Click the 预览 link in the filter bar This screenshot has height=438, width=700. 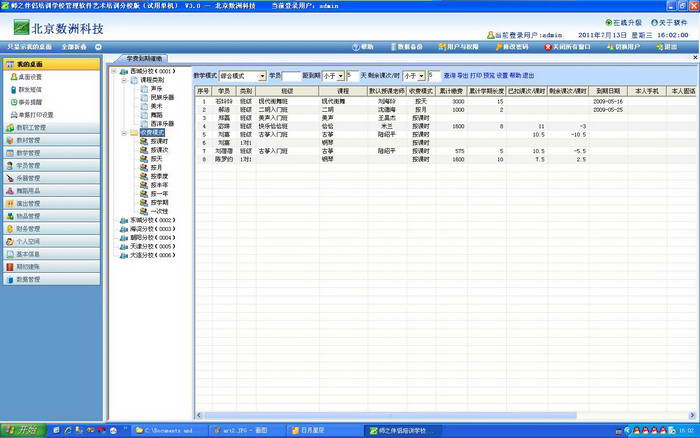point(489,76)
